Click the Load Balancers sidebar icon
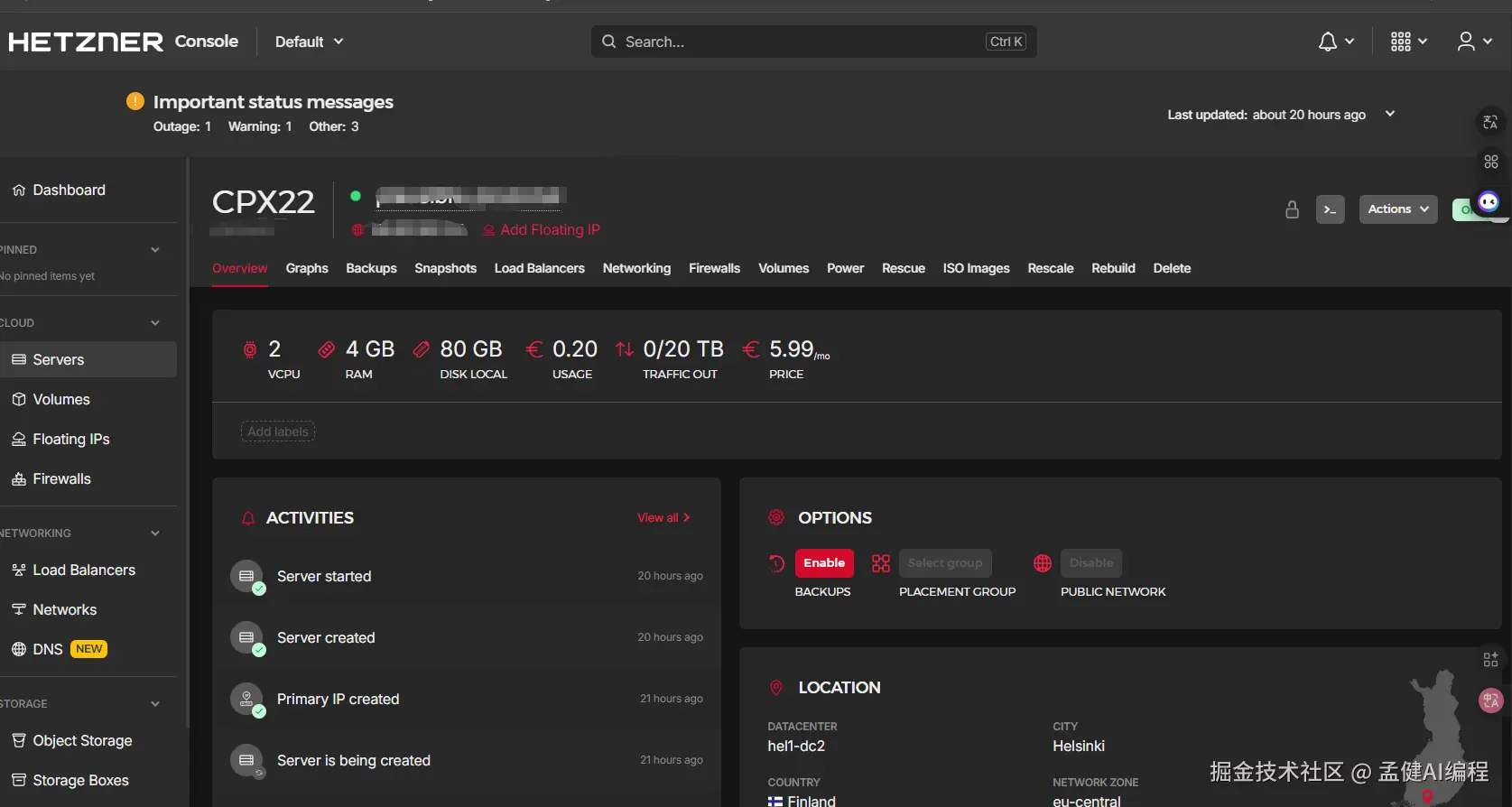Screen dimensions: 1512x807 point(19,570)
